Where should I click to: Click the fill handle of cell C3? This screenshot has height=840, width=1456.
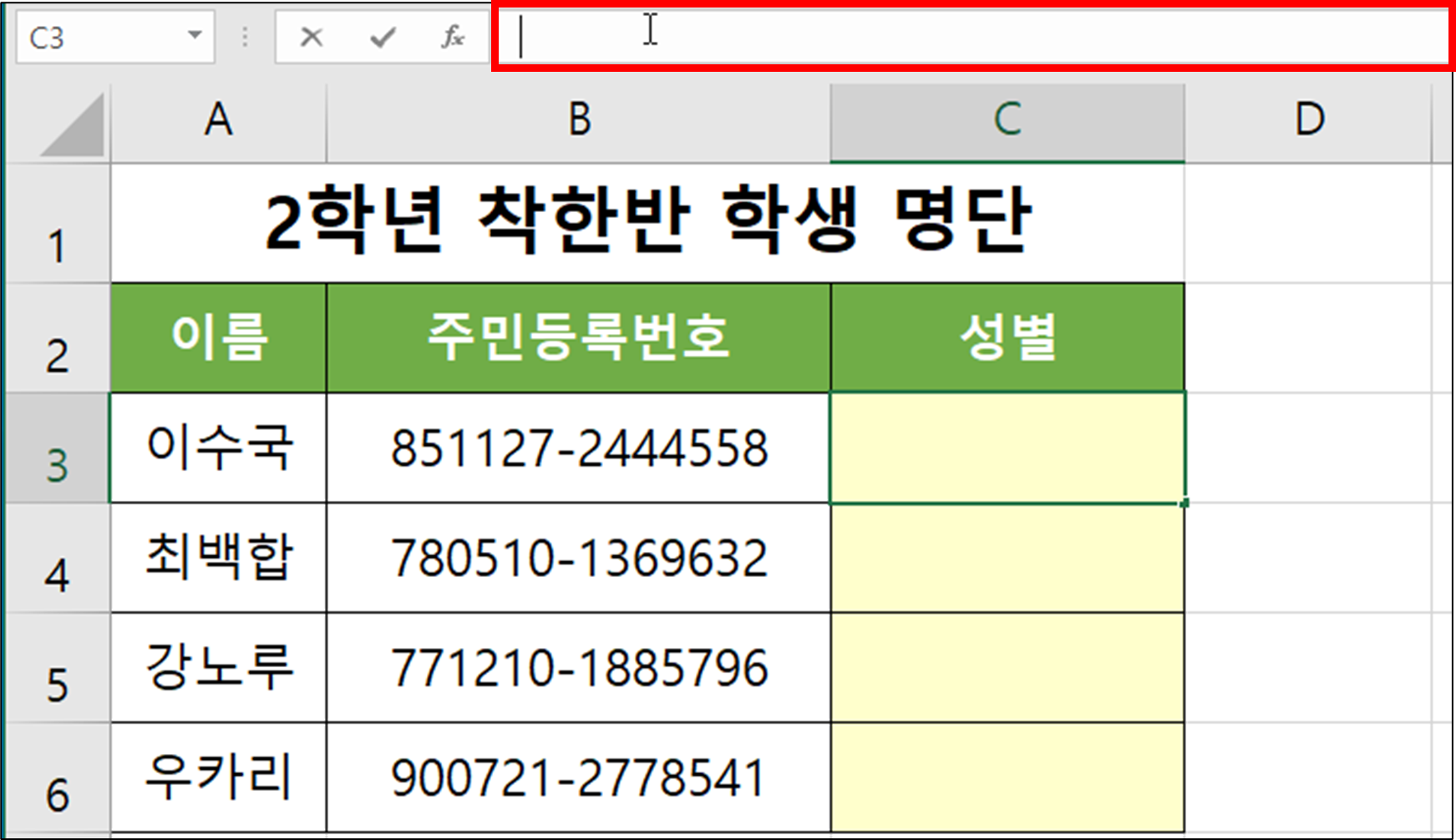[1185, 503]
